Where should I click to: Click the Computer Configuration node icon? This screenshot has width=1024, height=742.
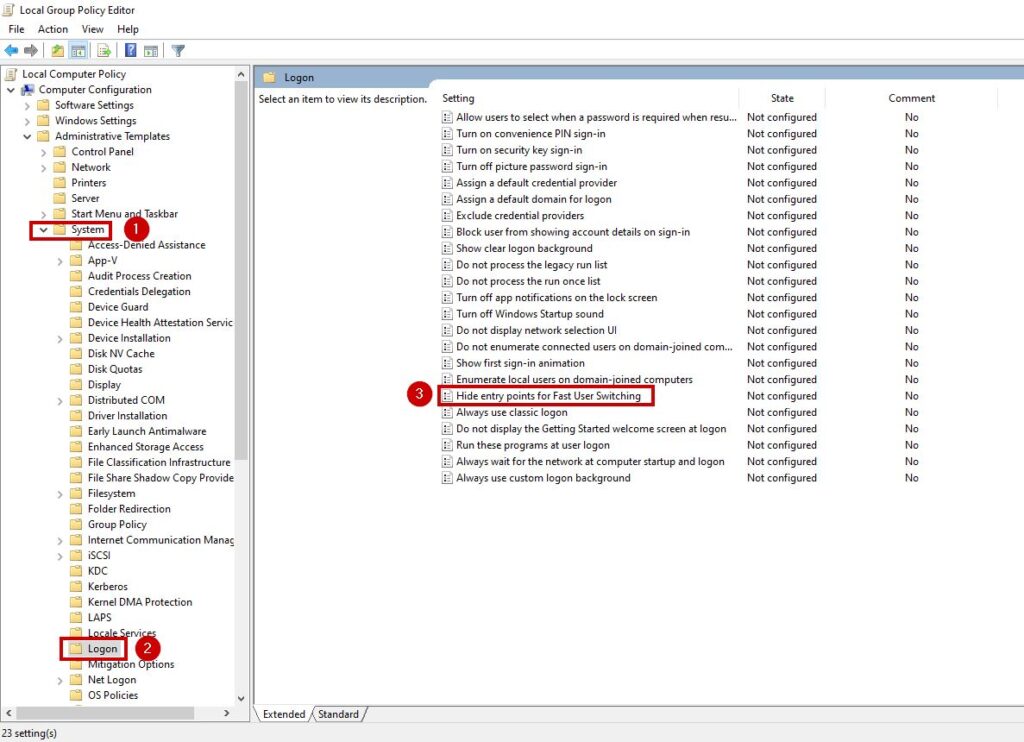[27, 89]
